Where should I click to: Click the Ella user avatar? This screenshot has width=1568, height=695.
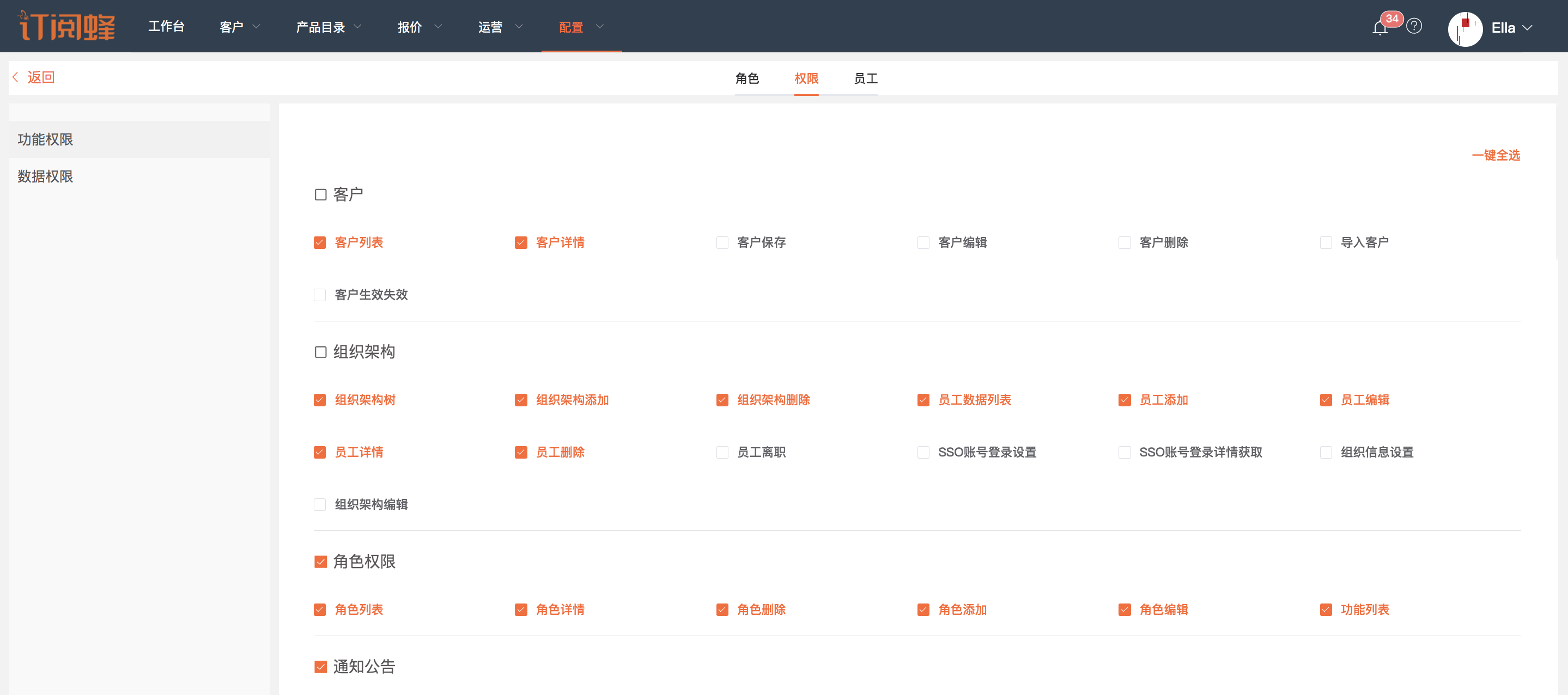1464,28
